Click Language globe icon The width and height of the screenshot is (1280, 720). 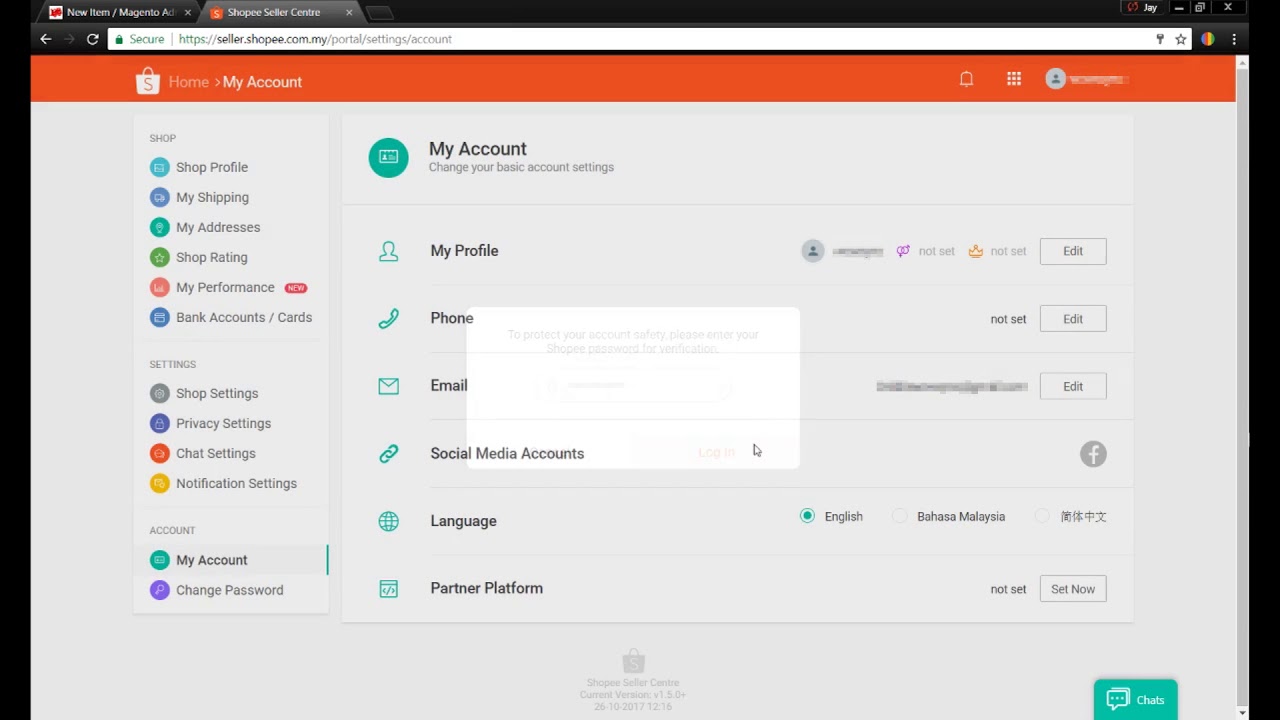(x=388, y=521)
